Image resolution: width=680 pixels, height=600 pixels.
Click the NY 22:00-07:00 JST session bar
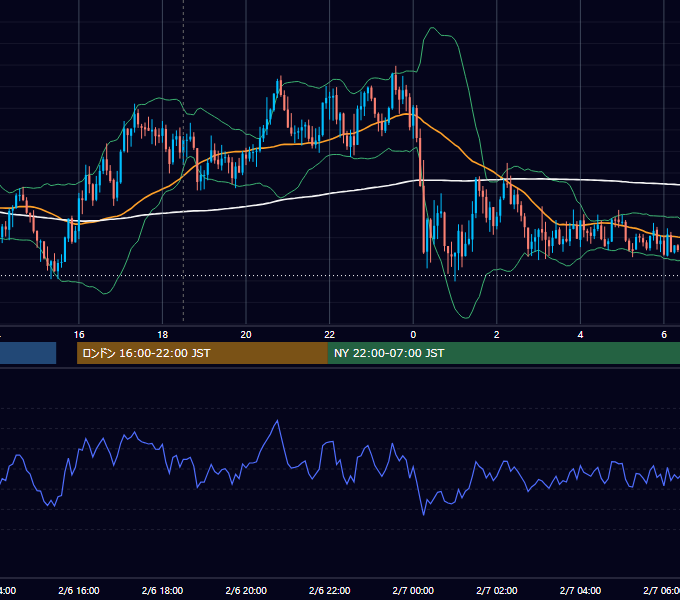coord(503,353)
